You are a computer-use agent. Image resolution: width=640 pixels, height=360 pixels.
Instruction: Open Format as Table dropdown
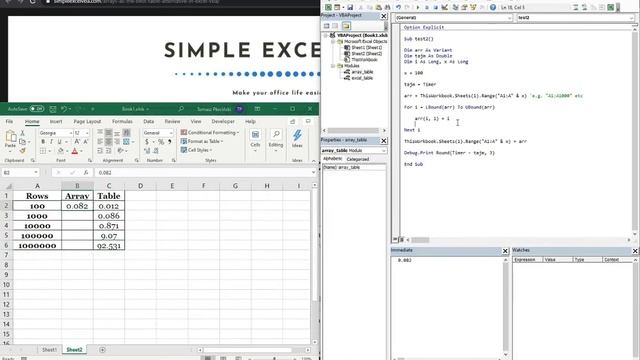(x=202, y=141)
